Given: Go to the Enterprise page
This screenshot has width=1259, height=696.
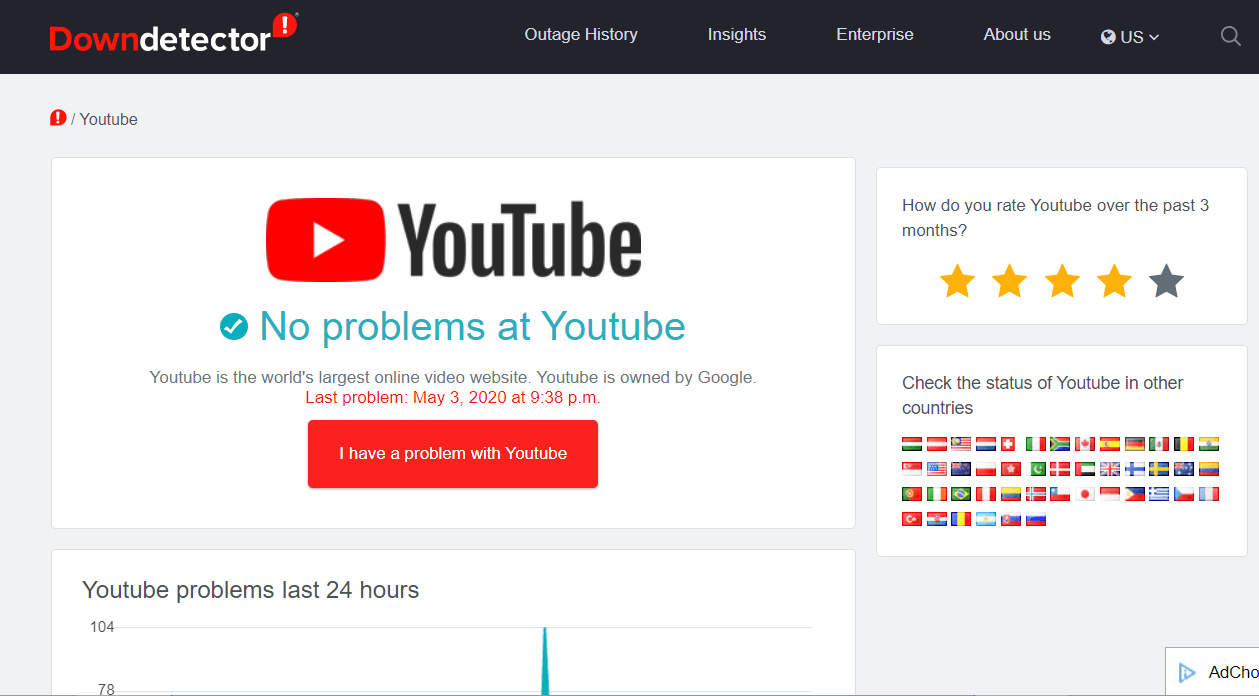Looking at the screenshot, I should point(875,34).
